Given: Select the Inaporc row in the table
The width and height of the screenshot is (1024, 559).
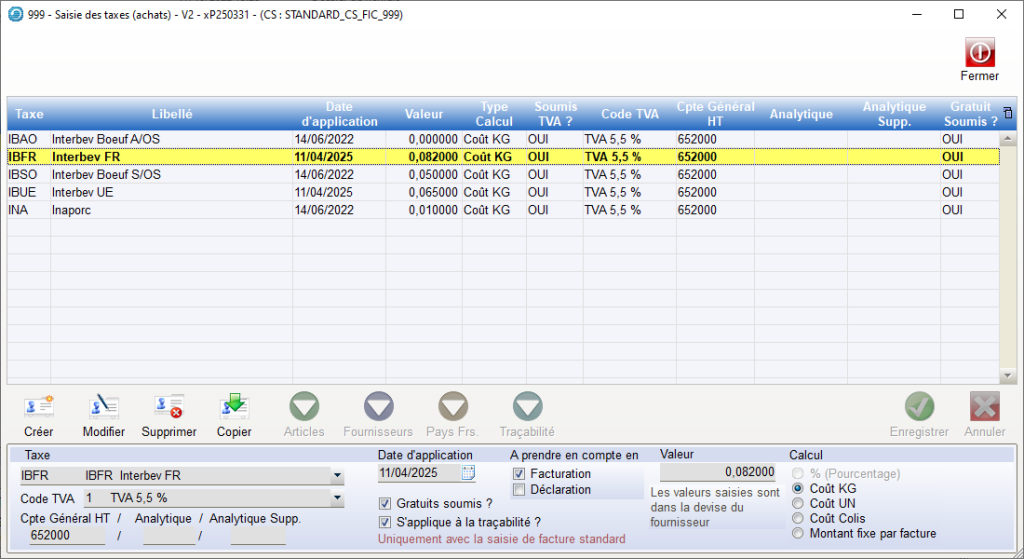Looking at the screenshot, I should coord(150,210).
